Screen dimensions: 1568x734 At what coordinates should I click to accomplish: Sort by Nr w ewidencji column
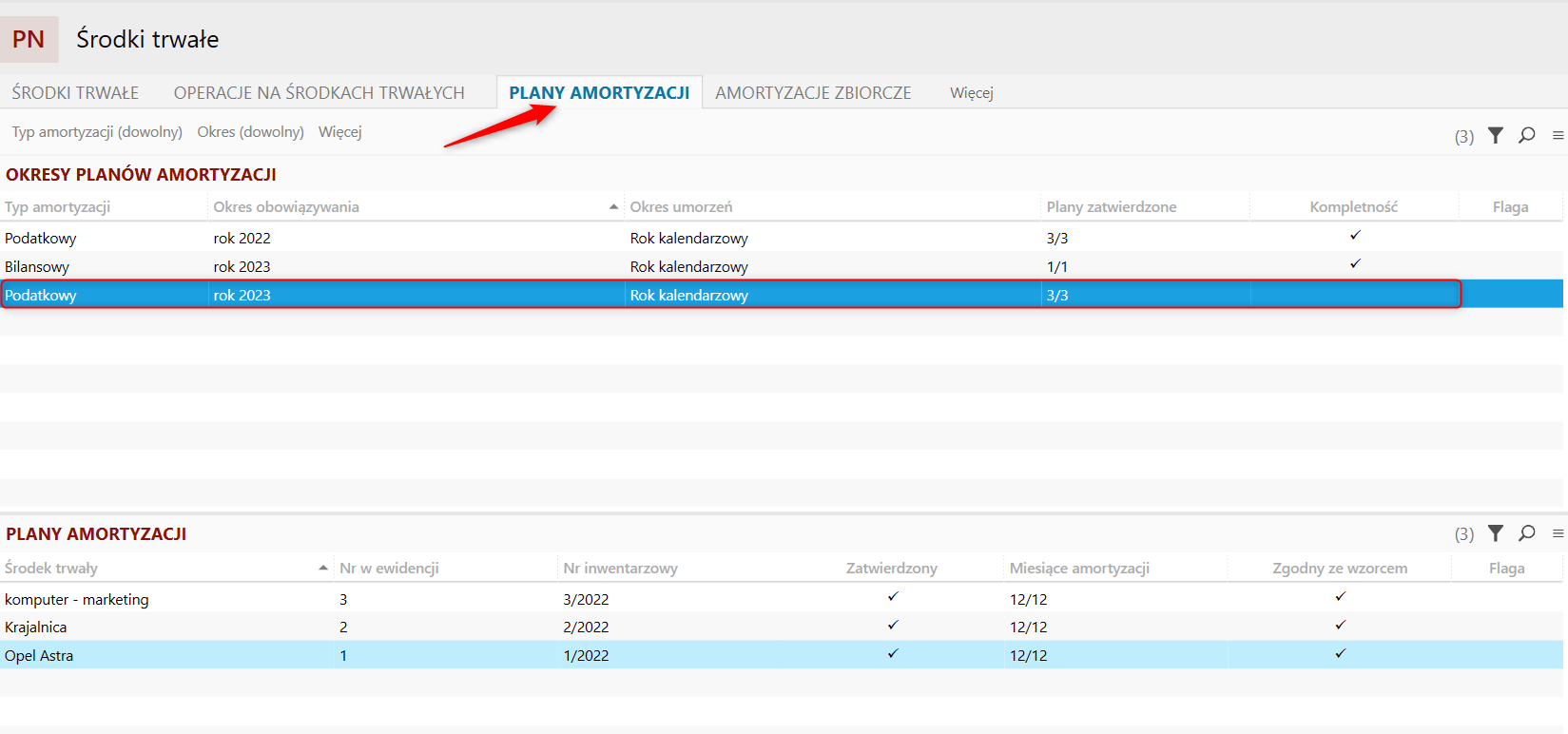click(389, 568)
